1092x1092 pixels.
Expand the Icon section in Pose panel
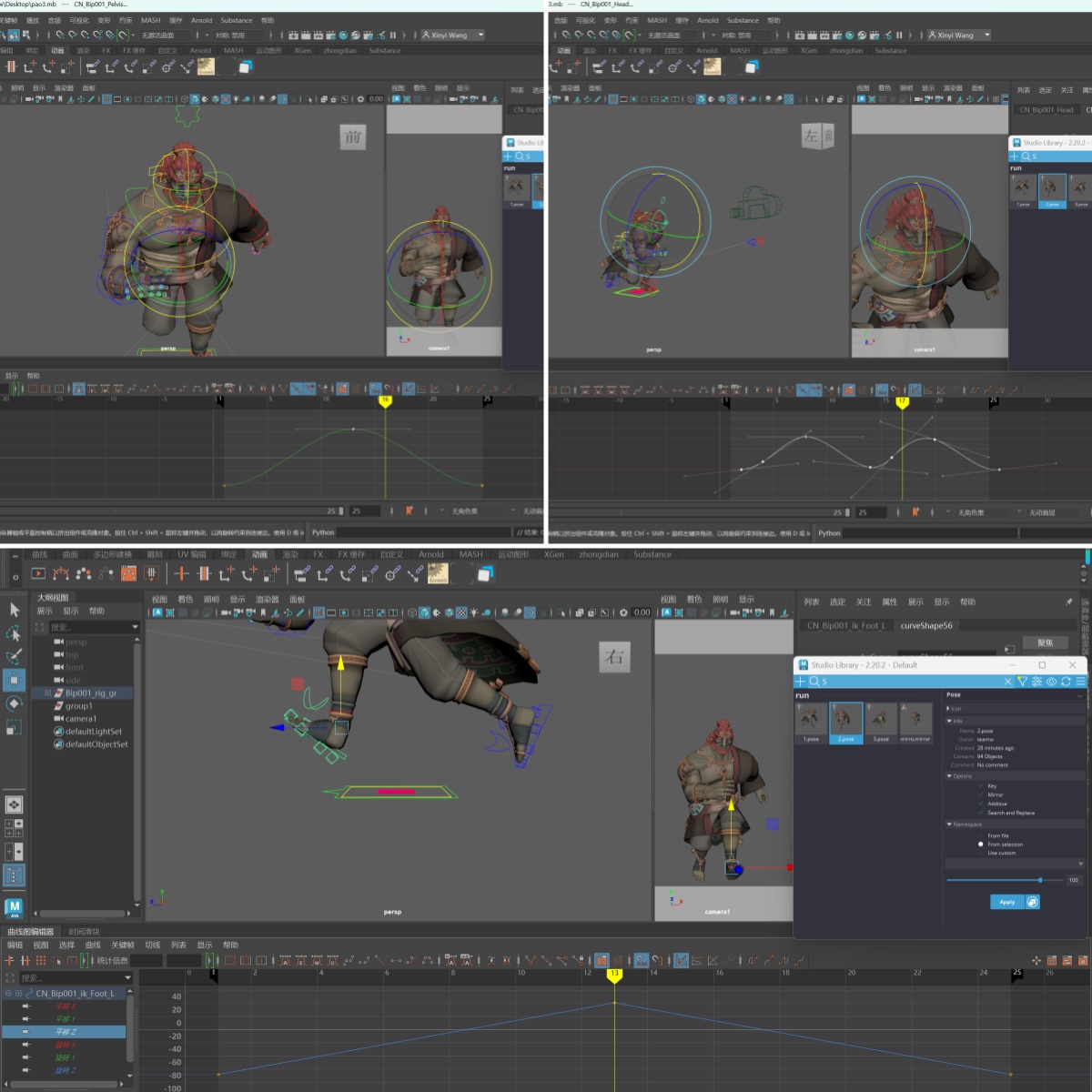(x=948, y=708)
